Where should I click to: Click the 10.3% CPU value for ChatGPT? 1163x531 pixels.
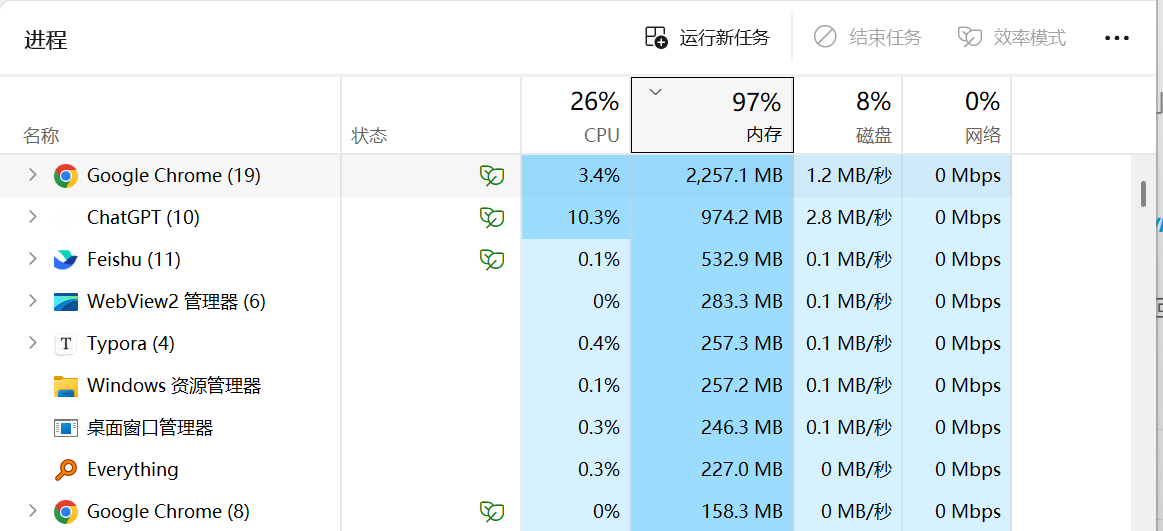[x=592, y=218]
